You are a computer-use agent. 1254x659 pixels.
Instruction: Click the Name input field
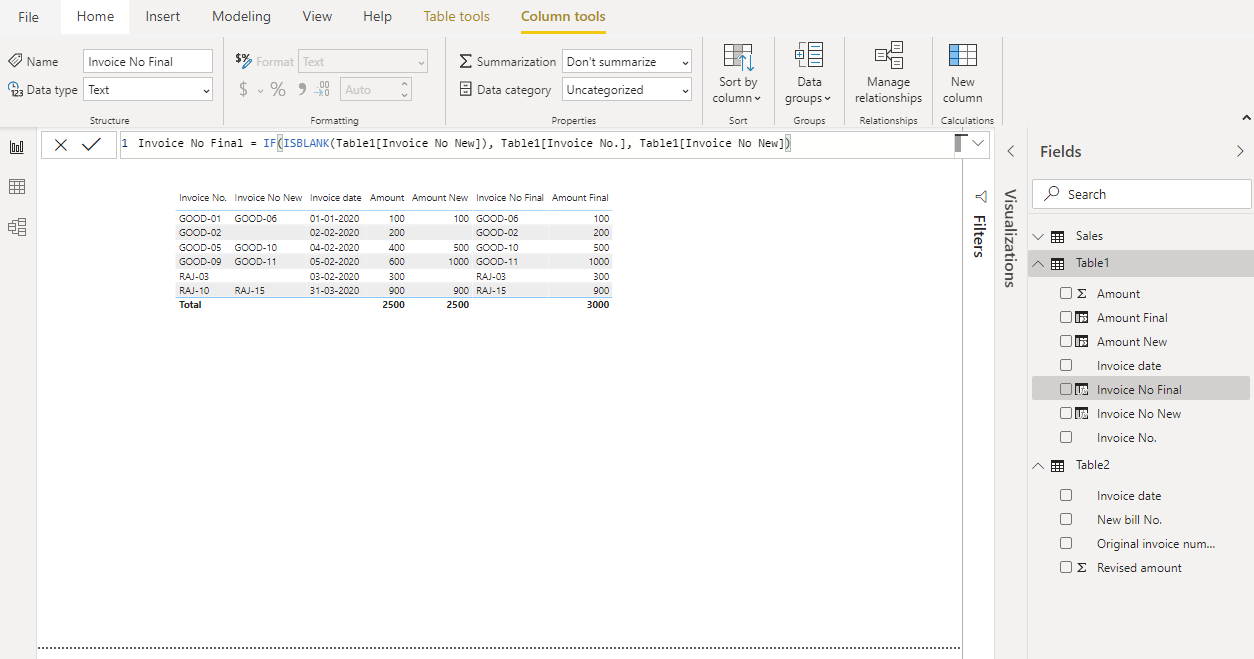(x=148, y=62)
